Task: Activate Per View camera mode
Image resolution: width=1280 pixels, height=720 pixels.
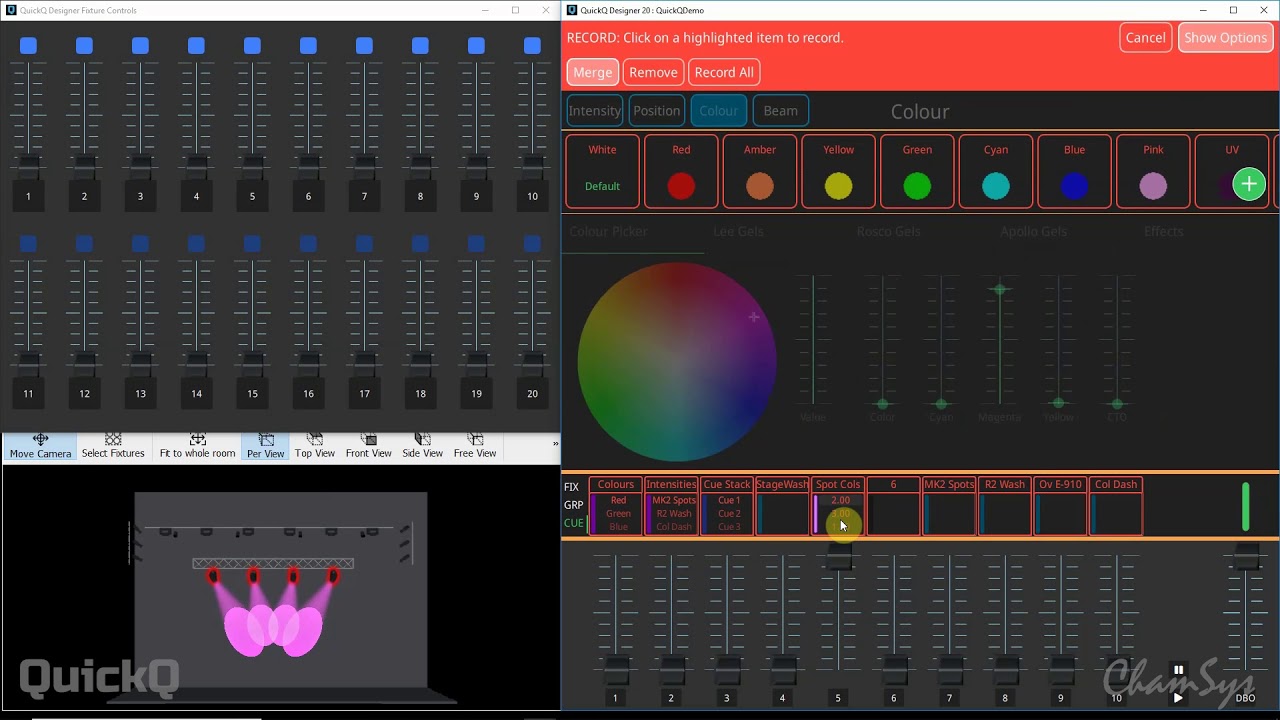Action: pos(266,446)
